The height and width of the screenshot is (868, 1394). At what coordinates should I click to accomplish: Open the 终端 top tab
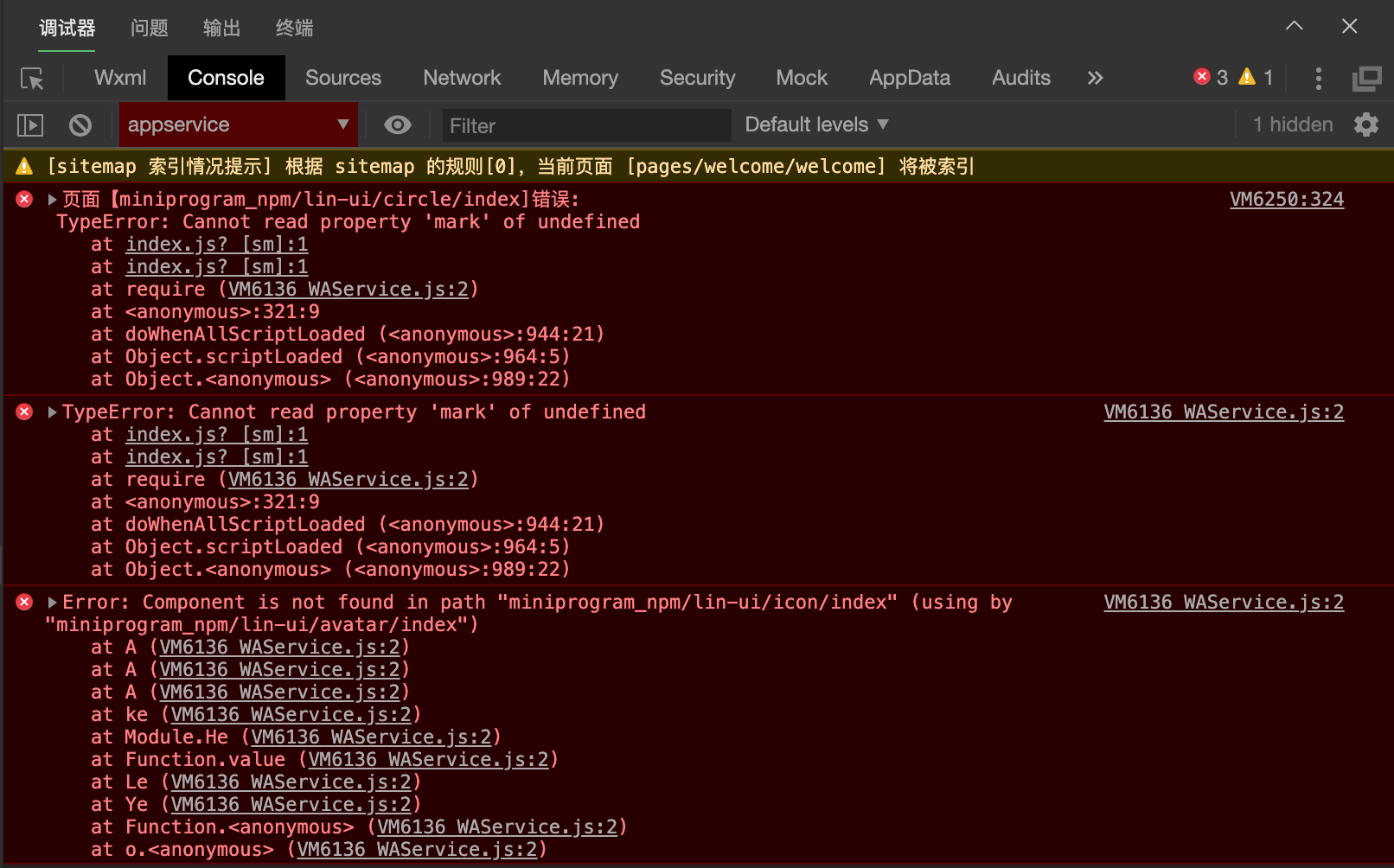click(x=294, y=28)
